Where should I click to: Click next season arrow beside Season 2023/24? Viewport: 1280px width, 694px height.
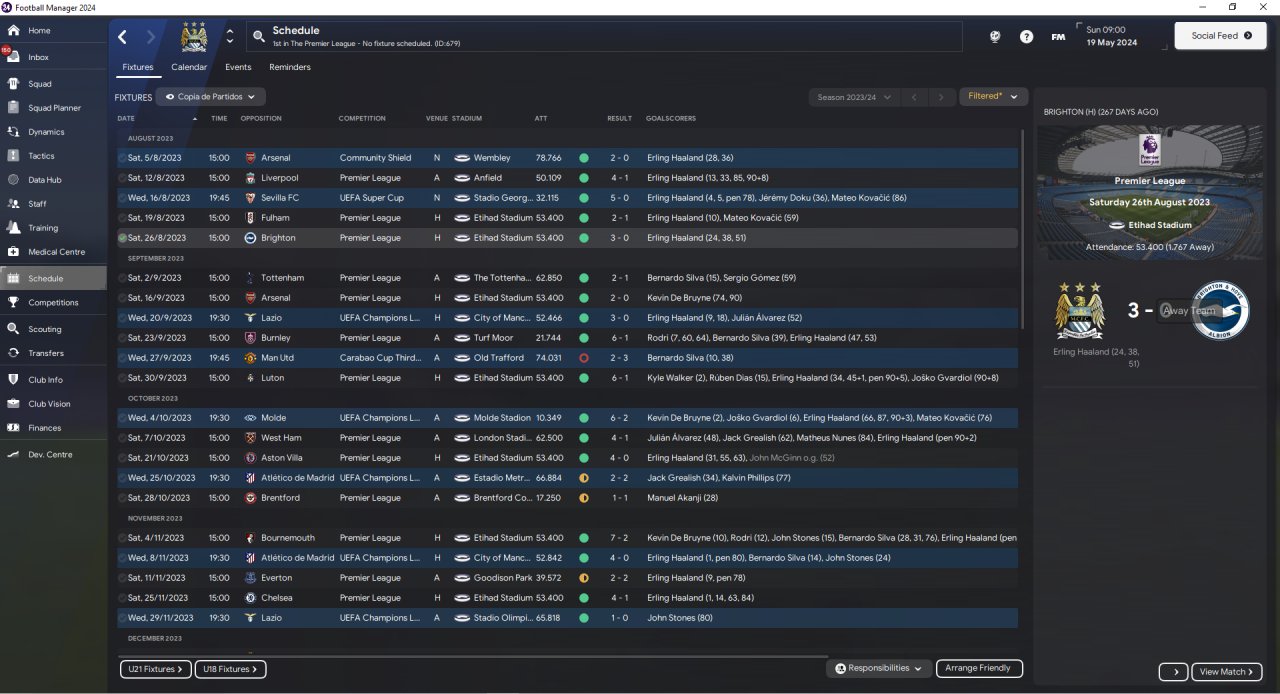coord(941,97)
